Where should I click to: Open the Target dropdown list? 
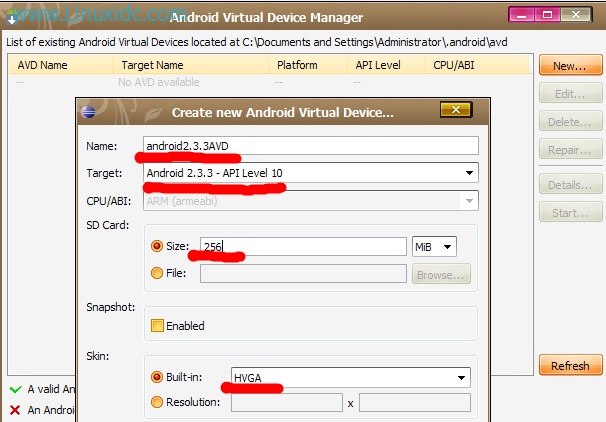click(x=469, y=173)
